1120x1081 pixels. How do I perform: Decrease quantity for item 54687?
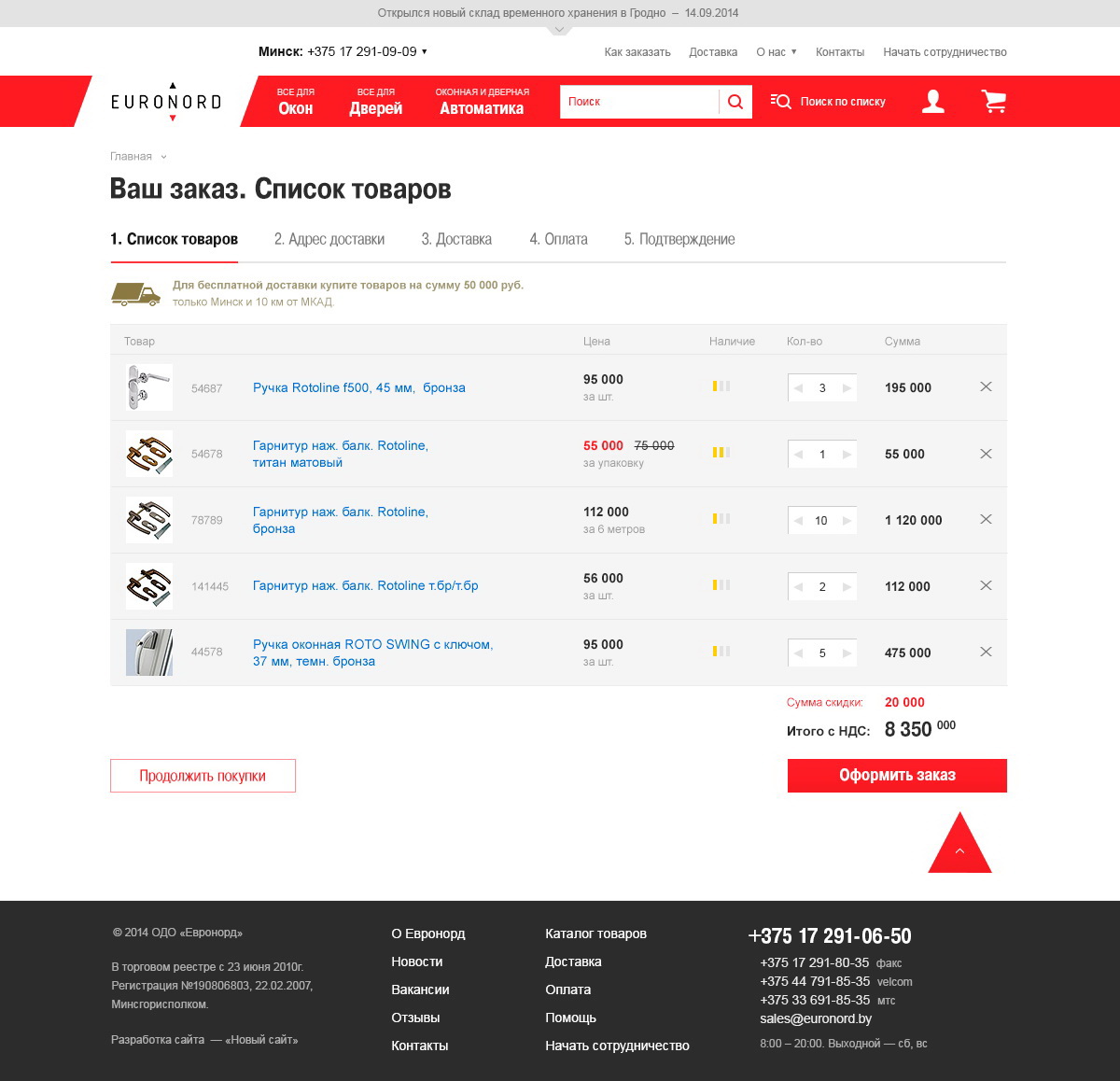tap(798, 387)
